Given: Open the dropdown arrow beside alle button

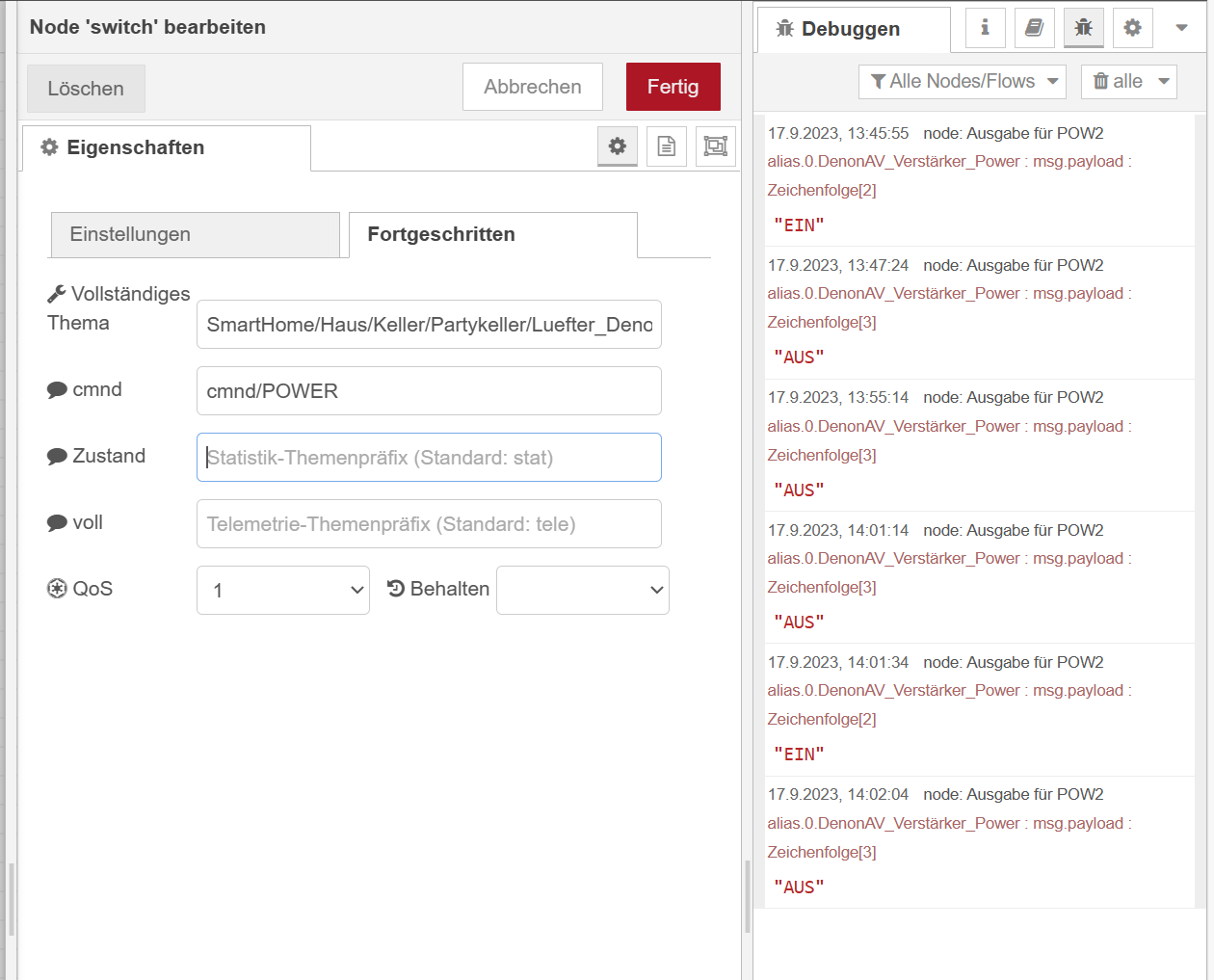Looking at the screenshot, I should pyautogui.click(x=1164, y=82).
